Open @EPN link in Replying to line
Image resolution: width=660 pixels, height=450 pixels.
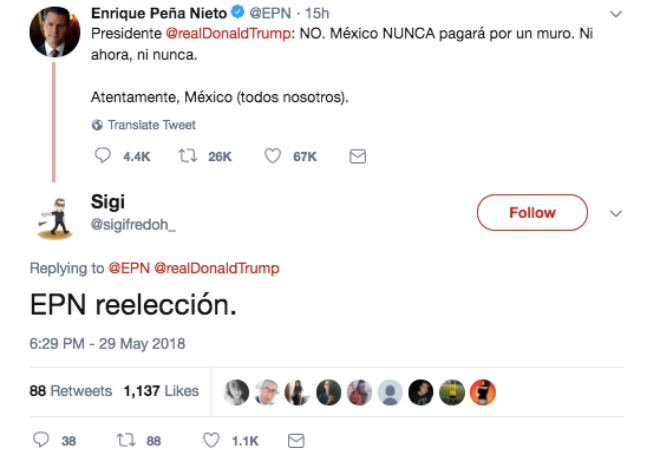point(127,268)
